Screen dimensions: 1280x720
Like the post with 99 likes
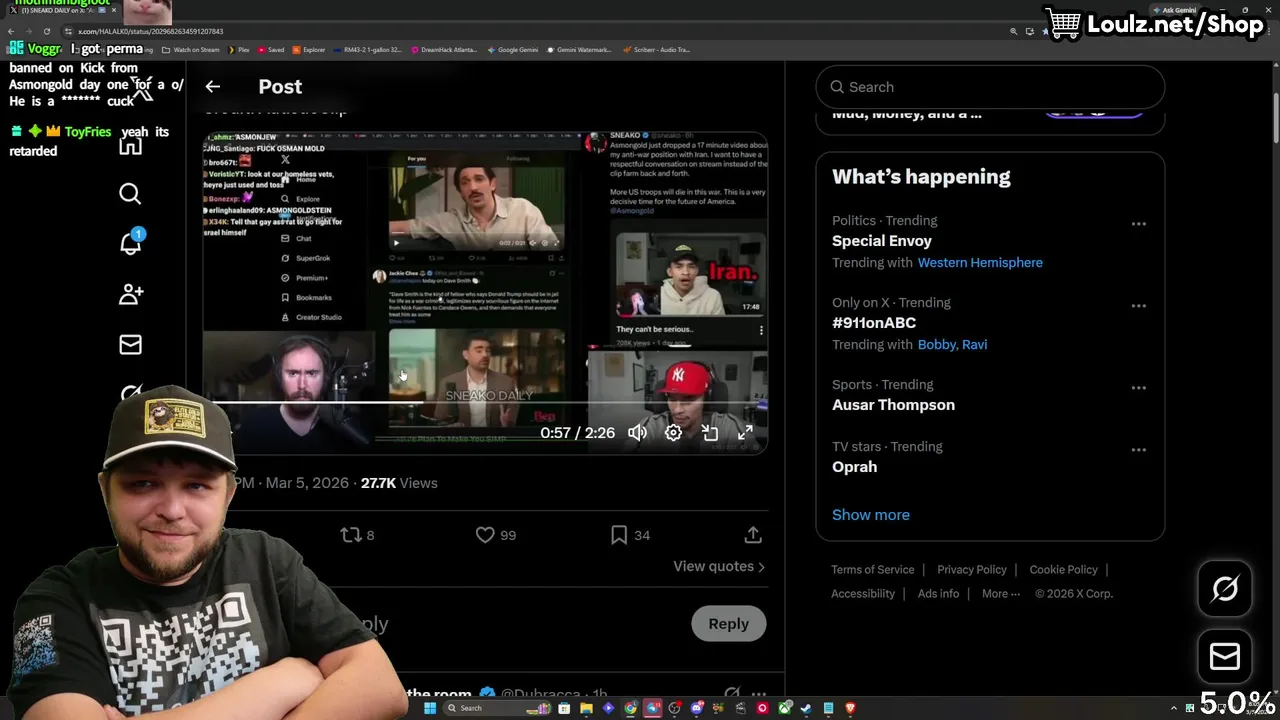(495, 535)
